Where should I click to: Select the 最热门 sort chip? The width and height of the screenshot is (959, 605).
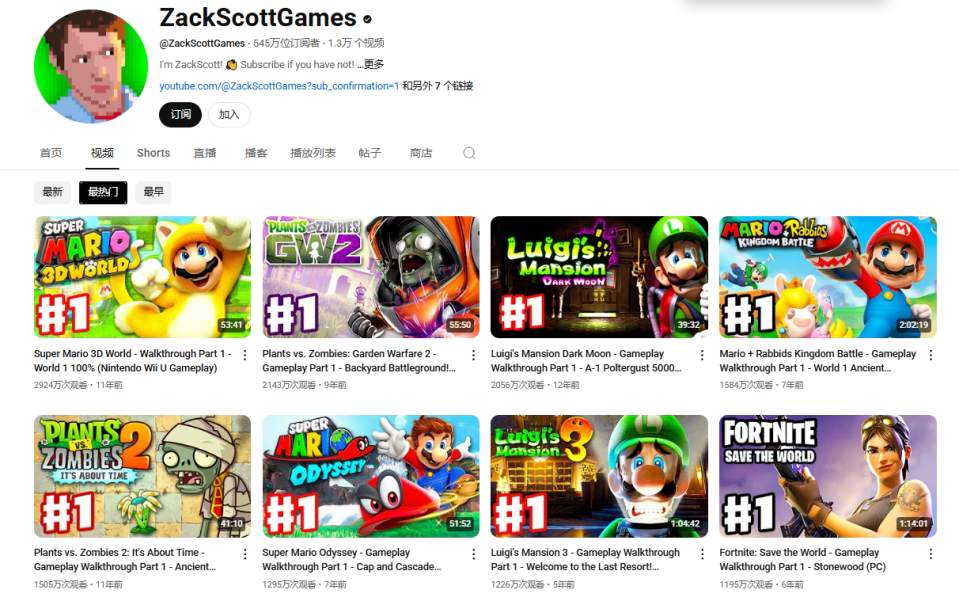[103, 192]
